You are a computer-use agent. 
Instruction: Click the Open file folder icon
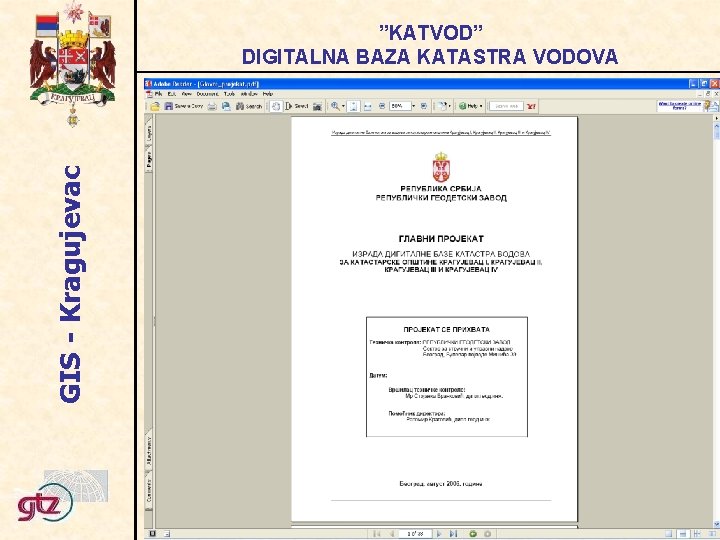[x=155, y=106]
